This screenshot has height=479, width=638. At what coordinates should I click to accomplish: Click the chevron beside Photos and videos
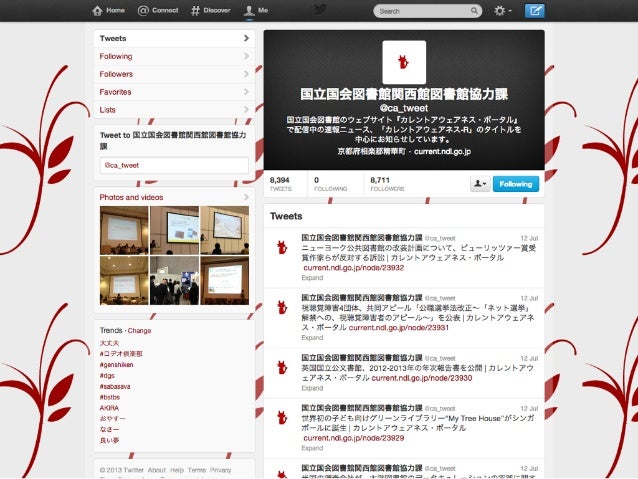(246, 197)
